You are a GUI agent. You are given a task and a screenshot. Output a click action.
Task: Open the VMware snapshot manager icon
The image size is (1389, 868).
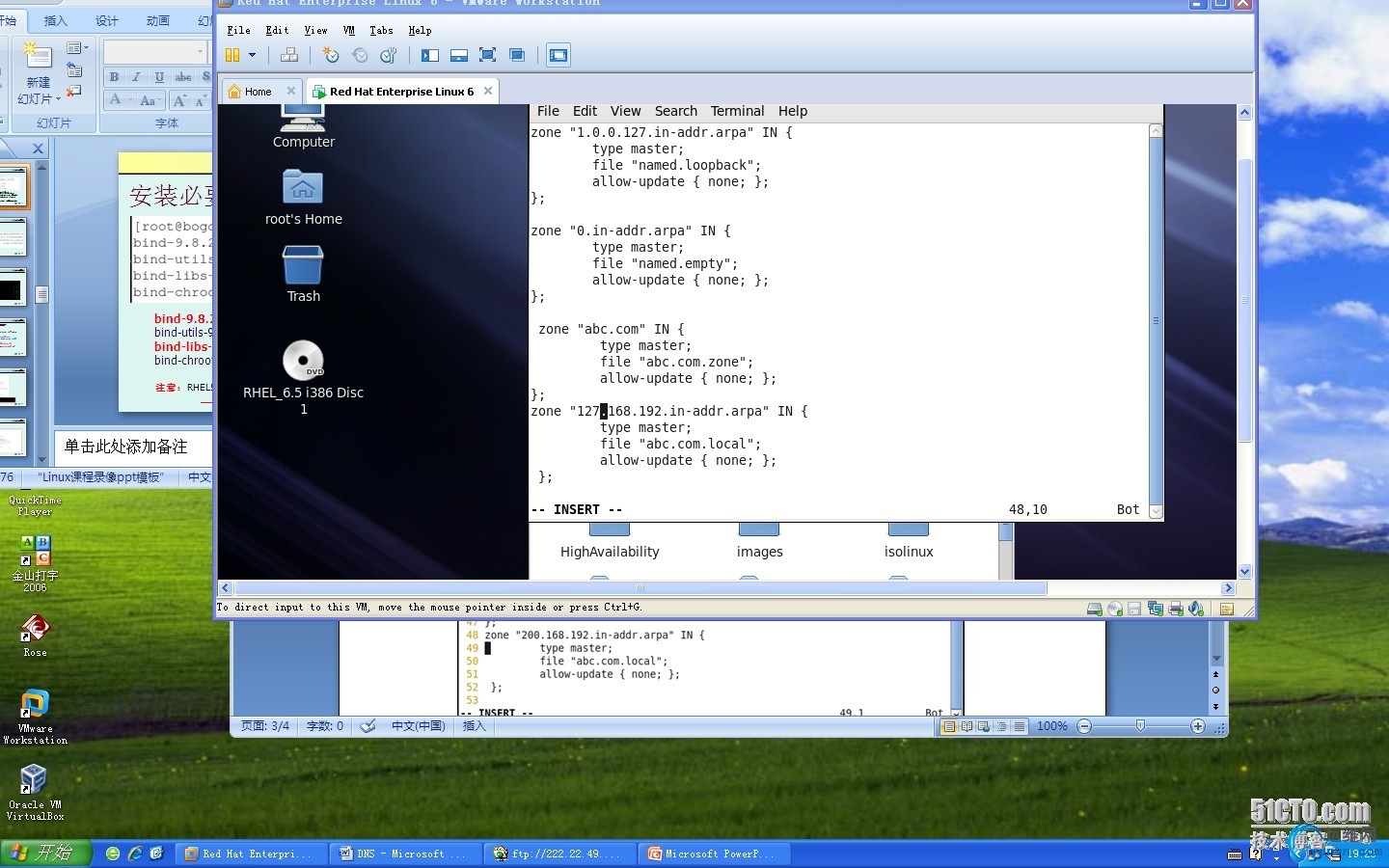[x=389, y=55]
